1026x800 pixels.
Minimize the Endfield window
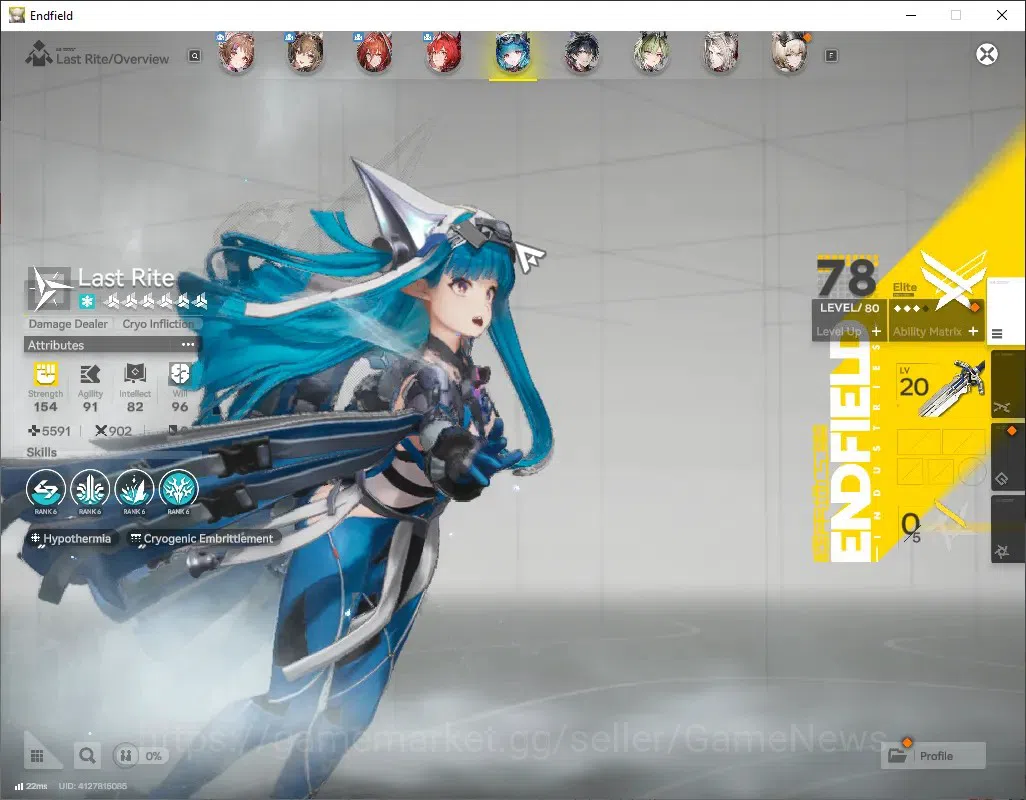click(910, 15)
